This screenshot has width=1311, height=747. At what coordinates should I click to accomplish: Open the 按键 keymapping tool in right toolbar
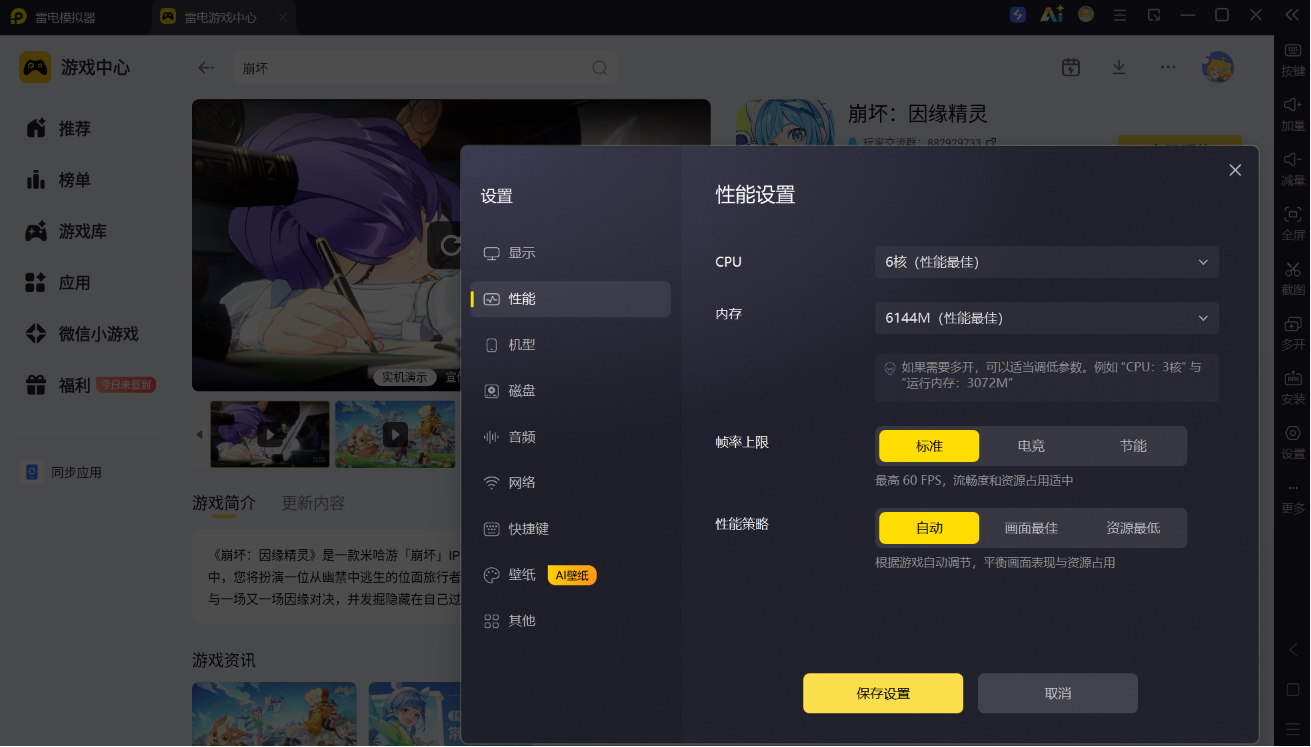[1293, 59]
